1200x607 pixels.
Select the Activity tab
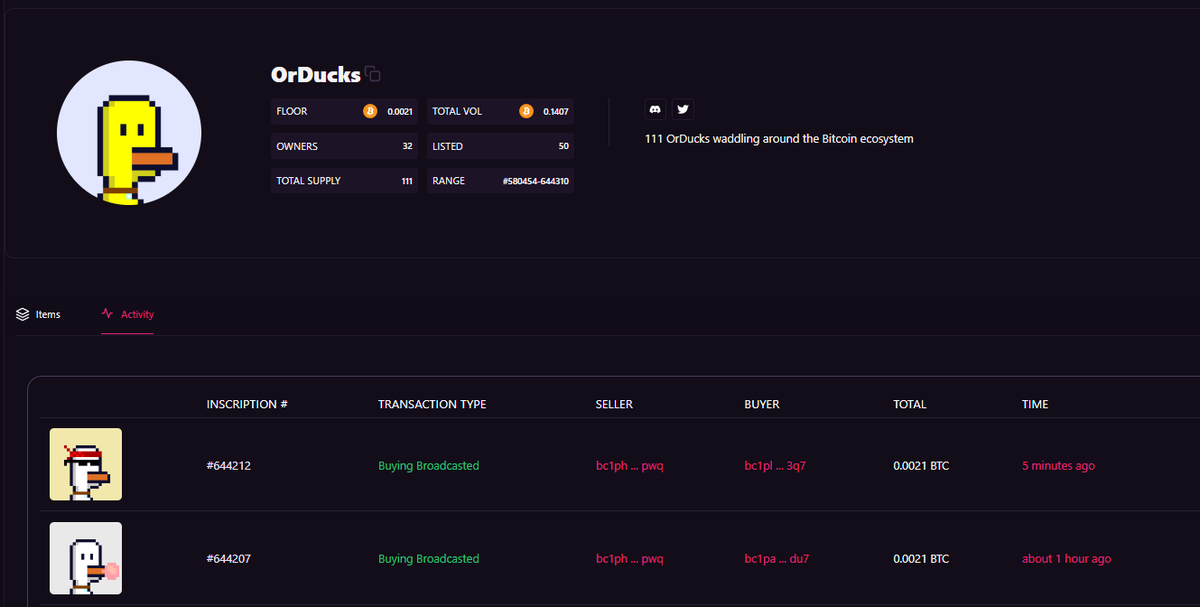(128, 314)
